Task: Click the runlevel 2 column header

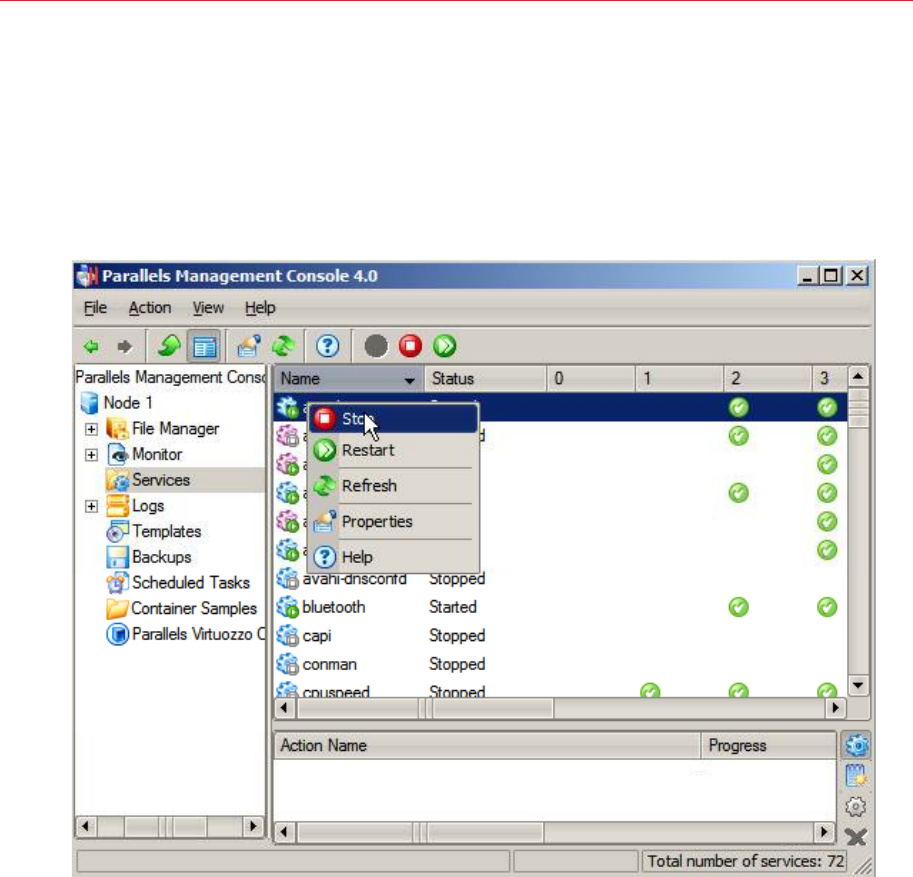Action: point(767,379)
